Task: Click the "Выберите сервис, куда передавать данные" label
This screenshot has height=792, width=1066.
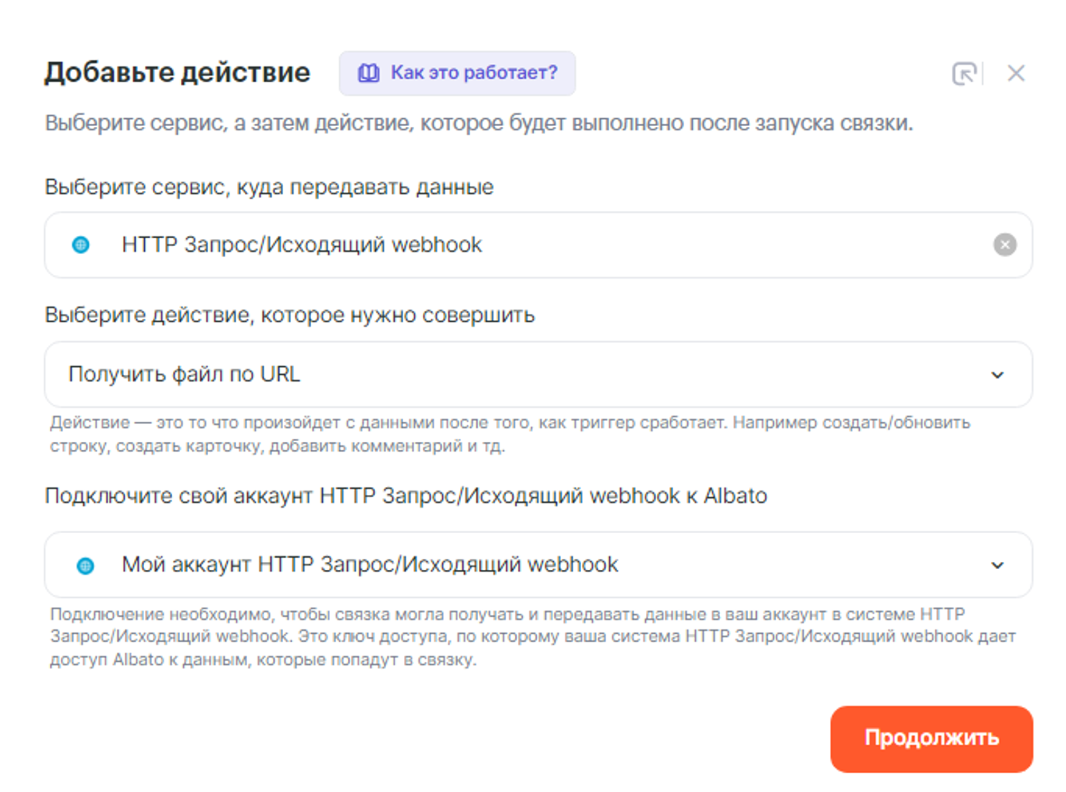Action: [x=269, y=187]
